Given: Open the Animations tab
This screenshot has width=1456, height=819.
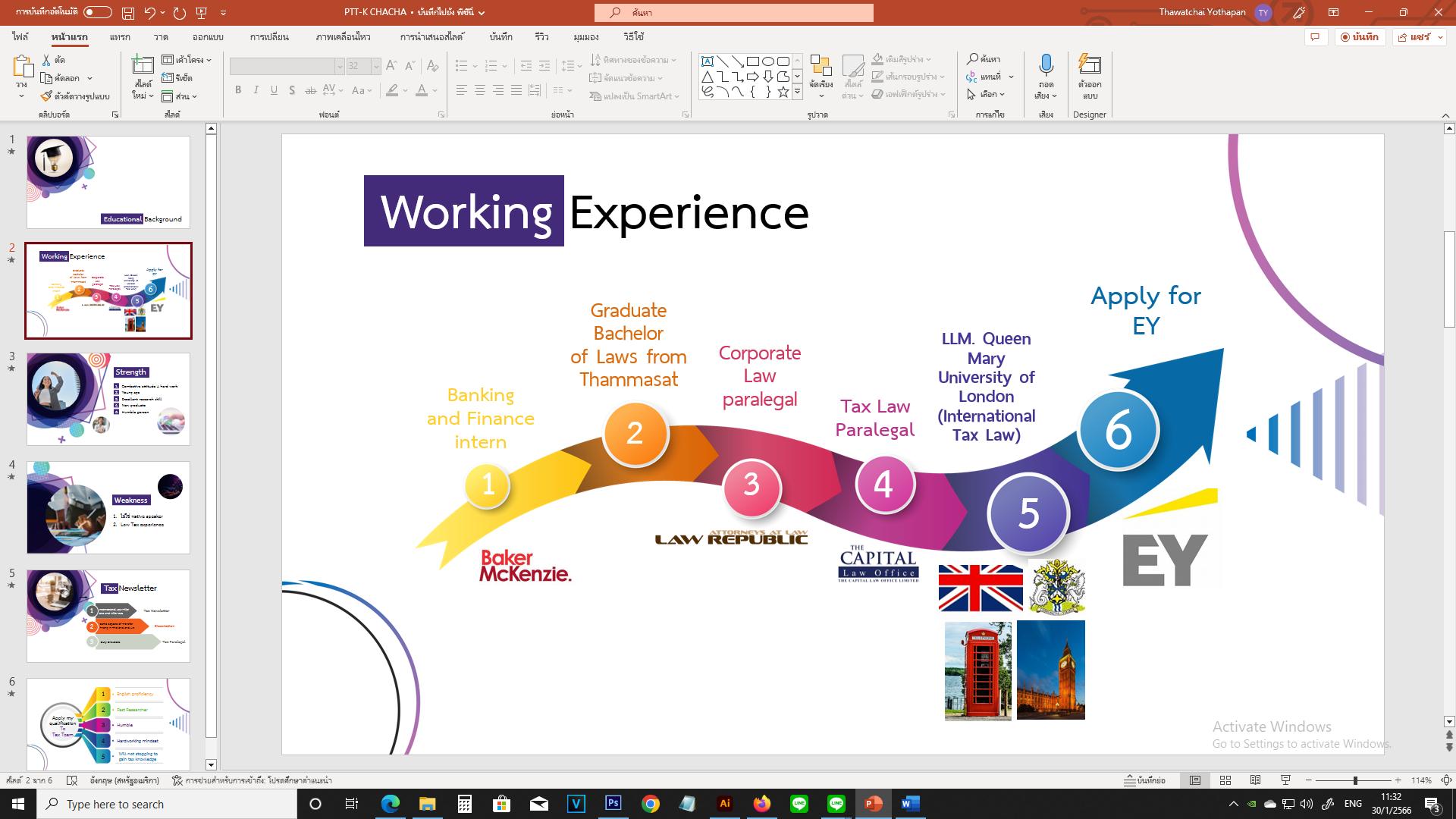Looking at the screenshot, I should pos(344,37).
